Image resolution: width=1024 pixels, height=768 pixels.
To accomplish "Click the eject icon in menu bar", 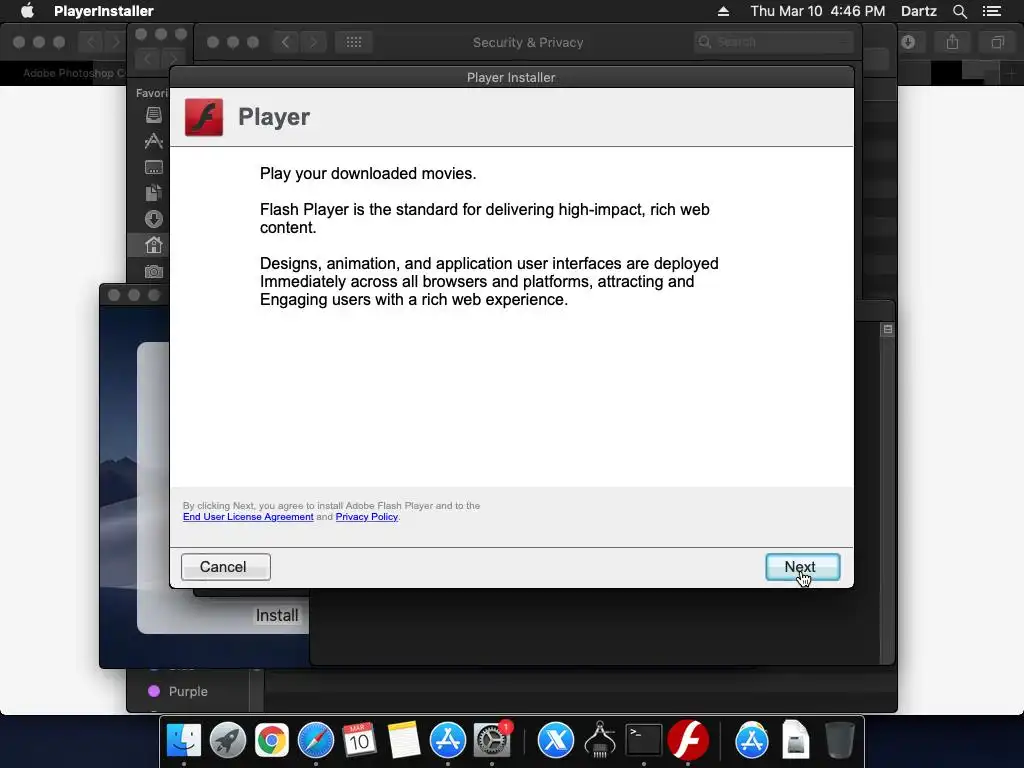I will (723, 11).
